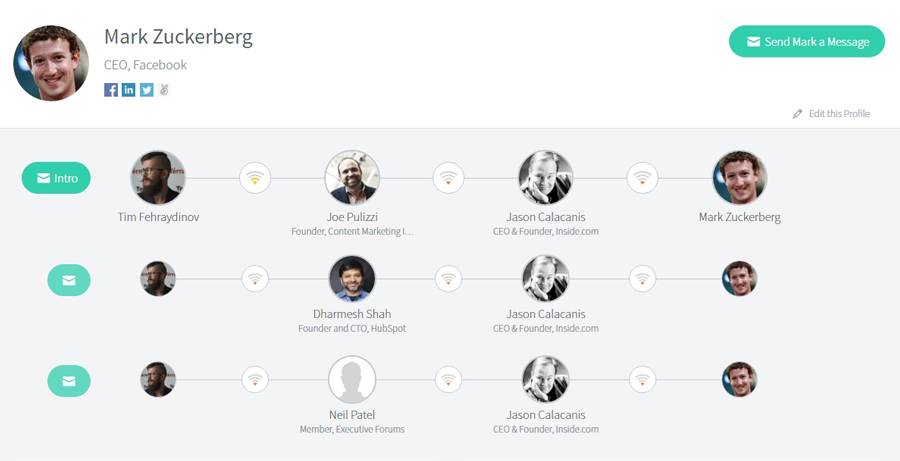The image size is (900, 461).
Task: Open Mark's LinkedIn profile icon
Action: (129, 90)
